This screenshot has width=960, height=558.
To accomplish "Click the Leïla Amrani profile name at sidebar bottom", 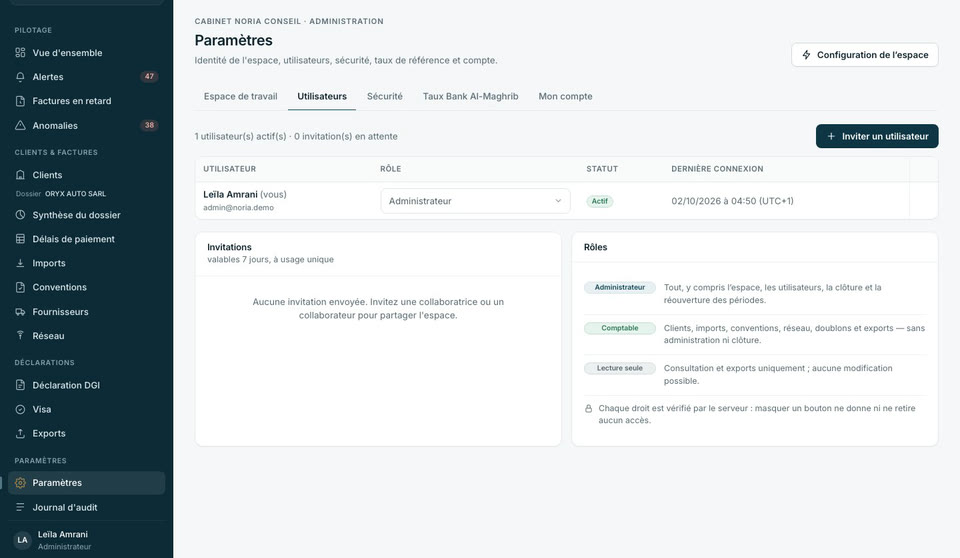I will 62,534.
